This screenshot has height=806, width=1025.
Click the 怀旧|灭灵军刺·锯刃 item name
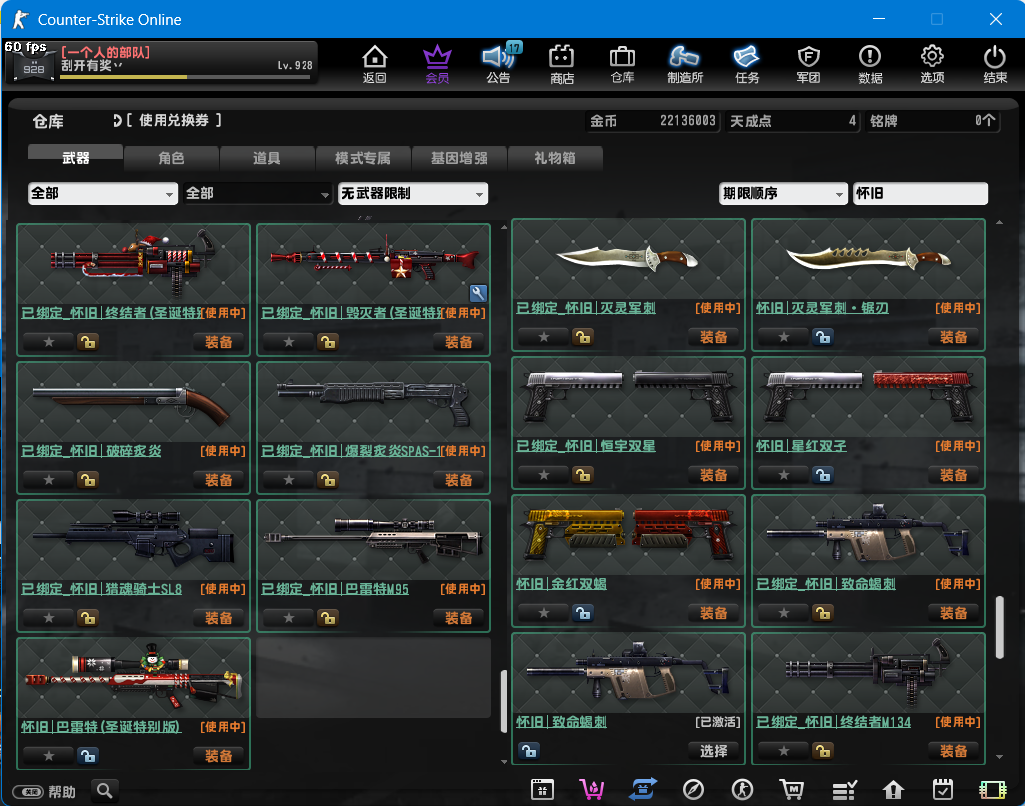pos(822,308)
